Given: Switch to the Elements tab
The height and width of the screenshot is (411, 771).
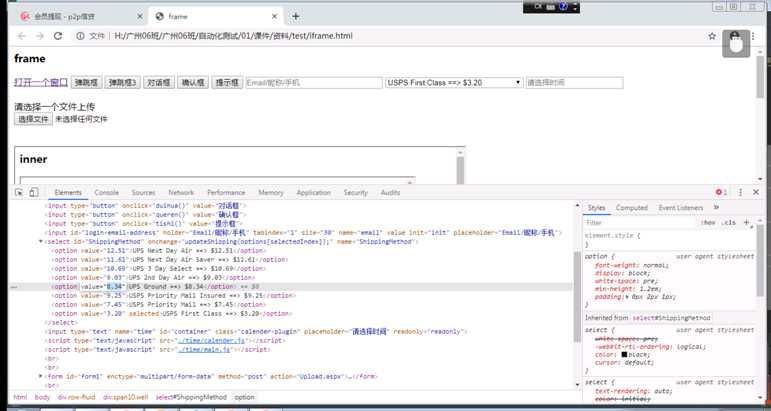Looking at the screenshot, I should [68, 192].
